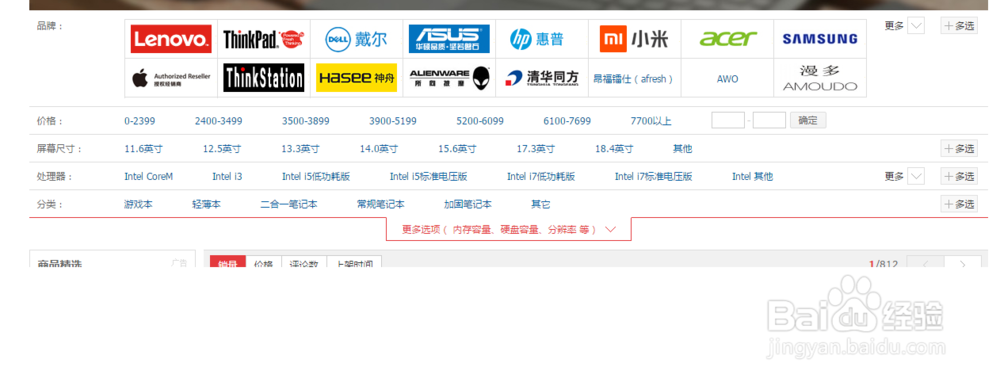Select the Lenovo brand logo

click(x=171, y=39)
